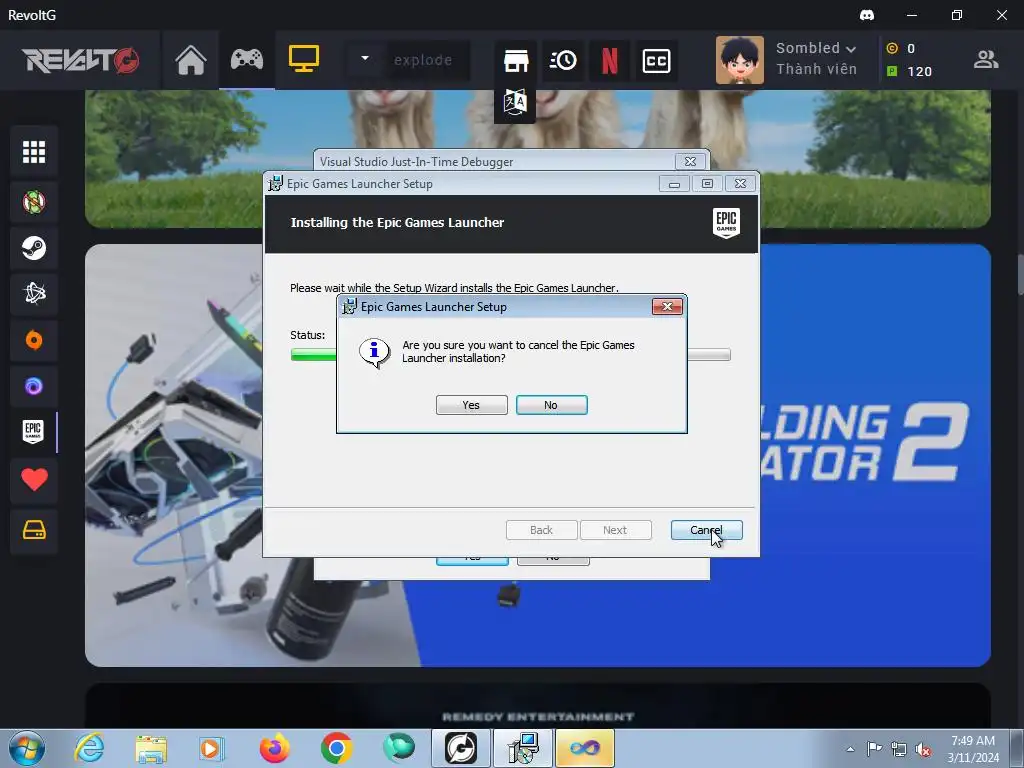This screenshot has width=1024, height=768.
Task: Open the friends list icon
Action: click(985, 59)
